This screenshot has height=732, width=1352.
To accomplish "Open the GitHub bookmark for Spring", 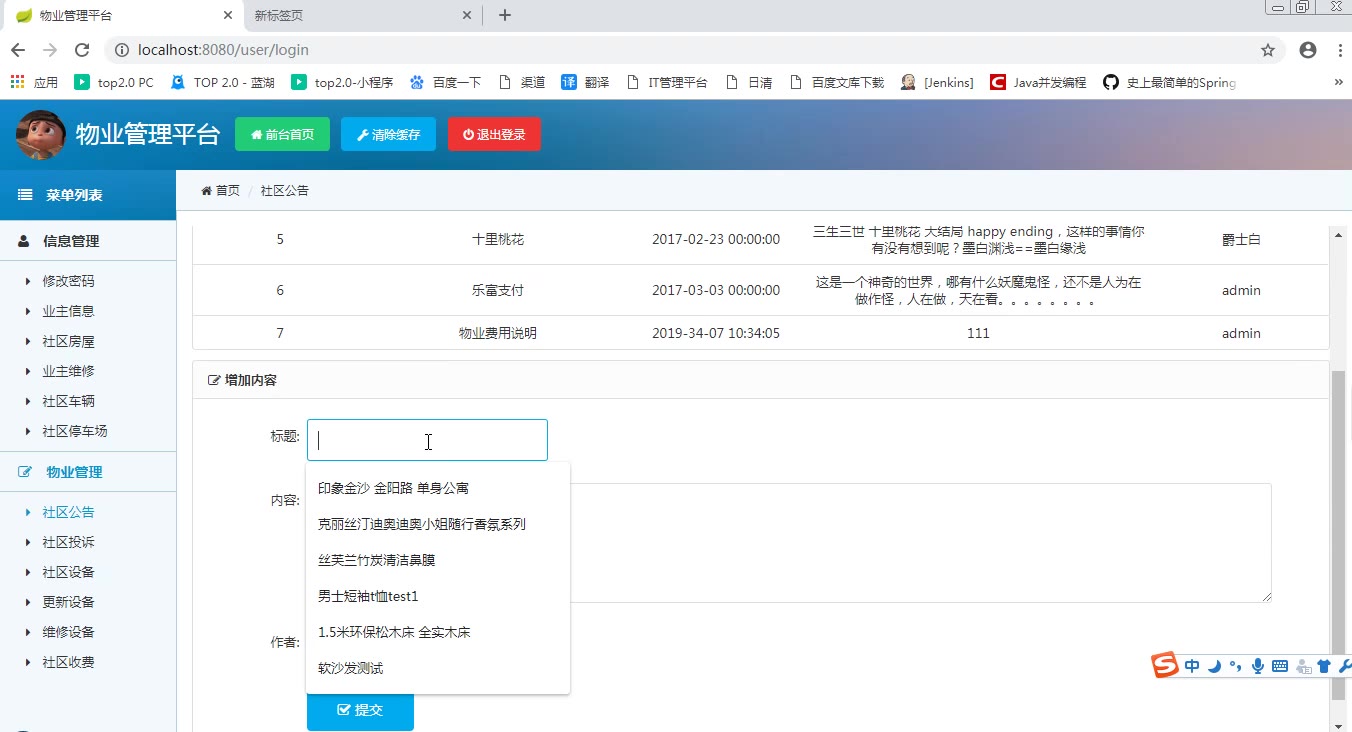I will pyautogui.click(x=1170, y=83).
